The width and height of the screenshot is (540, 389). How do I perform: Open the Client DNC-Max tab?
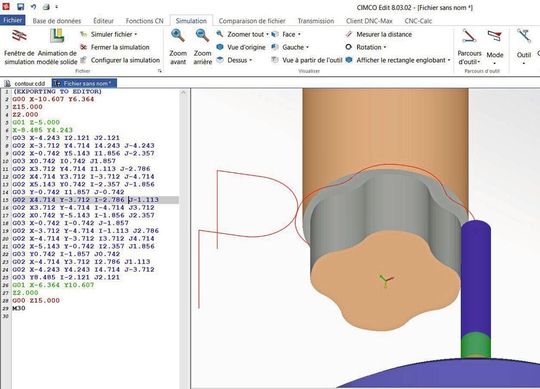(369, 21)
